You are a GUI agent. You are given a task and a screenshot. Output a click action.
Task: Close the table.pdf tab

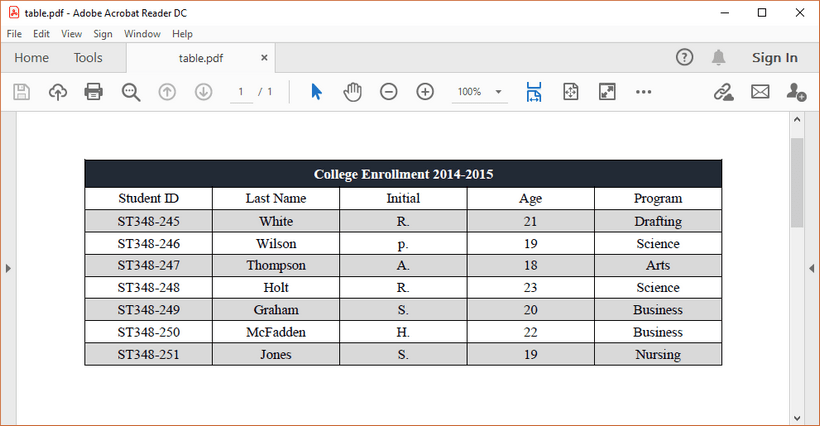click(264, 57)
